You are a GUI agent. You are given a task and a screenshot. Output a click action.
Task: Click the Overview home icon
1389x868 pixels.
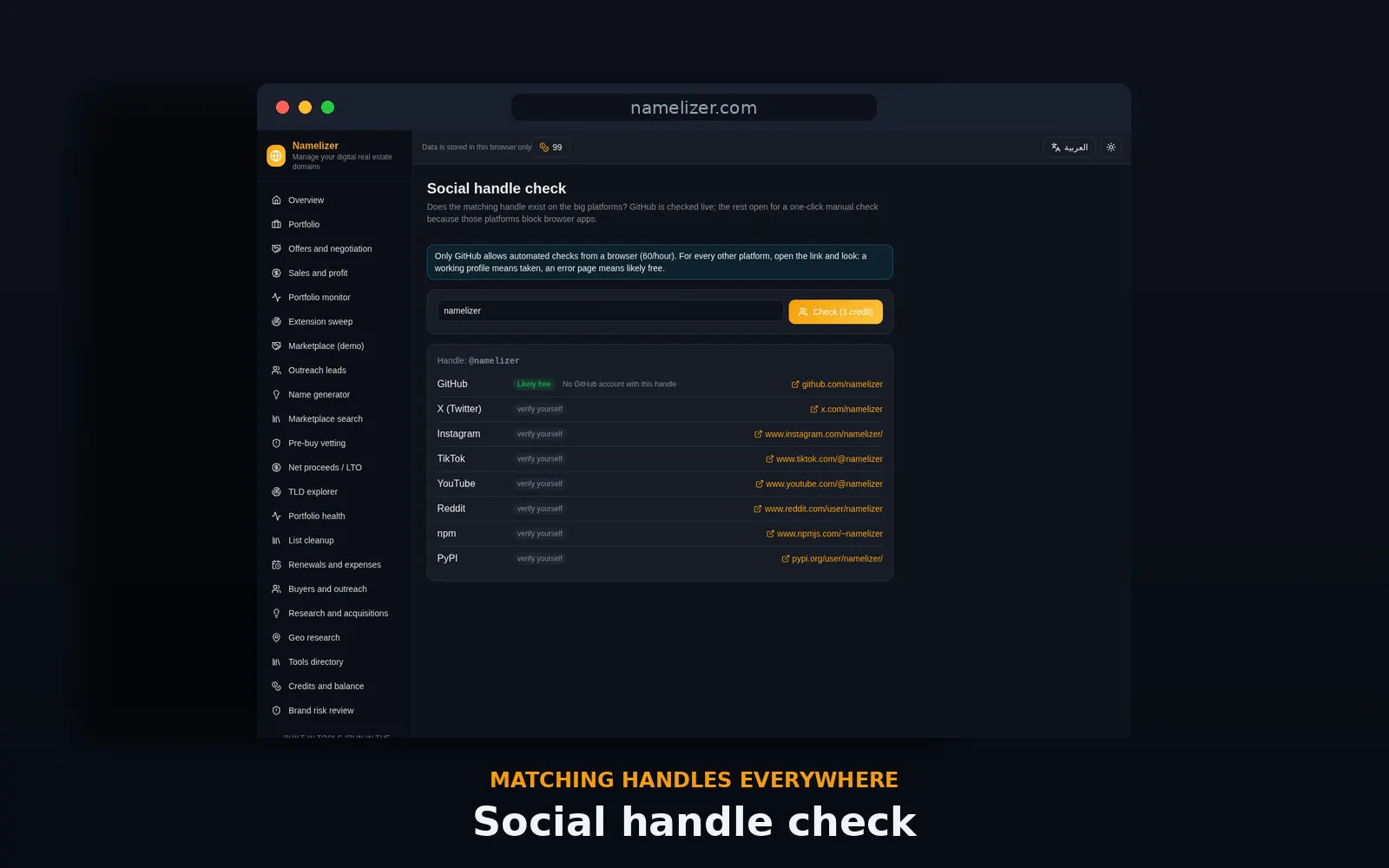point(276,201)
